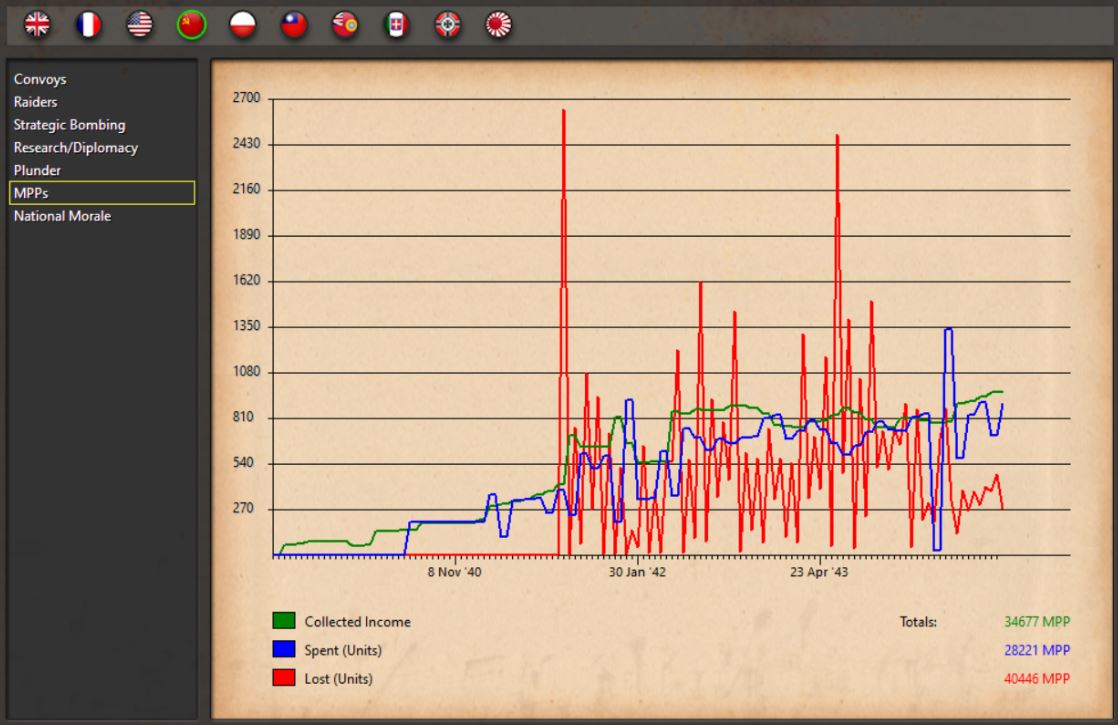Click the 2160 axis value
1118x725 pixels.
247,189
